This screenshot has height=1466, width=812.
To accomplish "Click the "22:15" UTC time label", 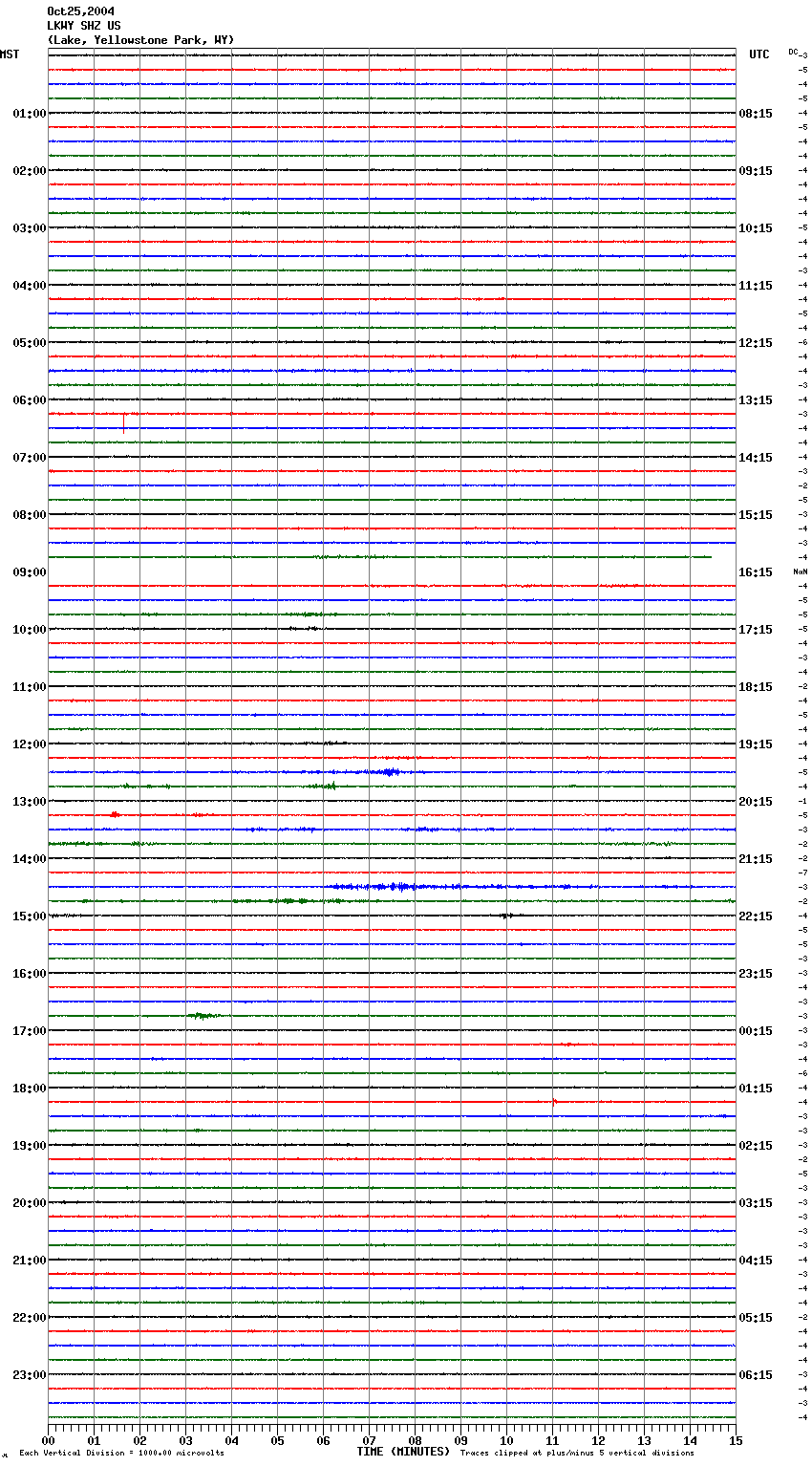I will click(x=756, y=916).
